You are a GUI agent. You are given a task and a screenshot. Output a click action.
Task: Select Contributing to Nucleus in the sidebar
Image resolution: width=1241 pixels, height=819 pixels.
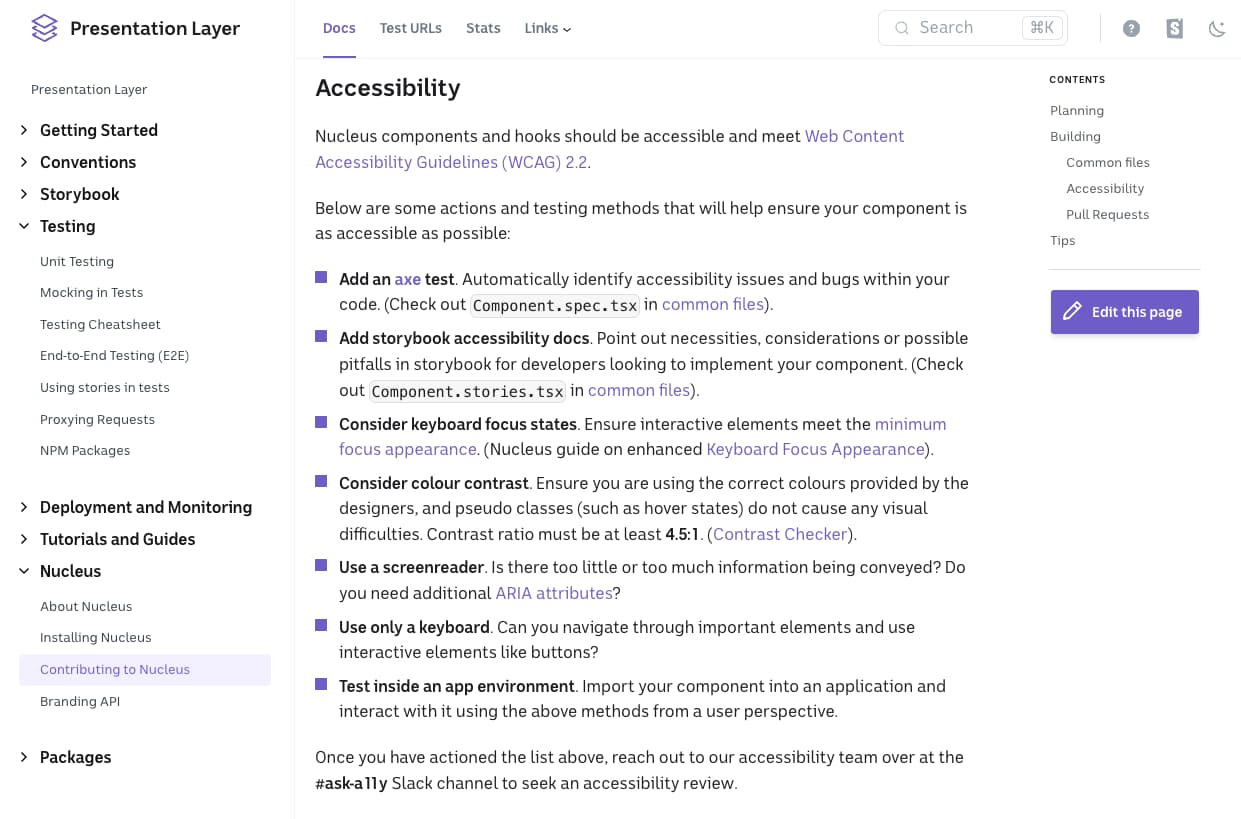coord(114,669)
